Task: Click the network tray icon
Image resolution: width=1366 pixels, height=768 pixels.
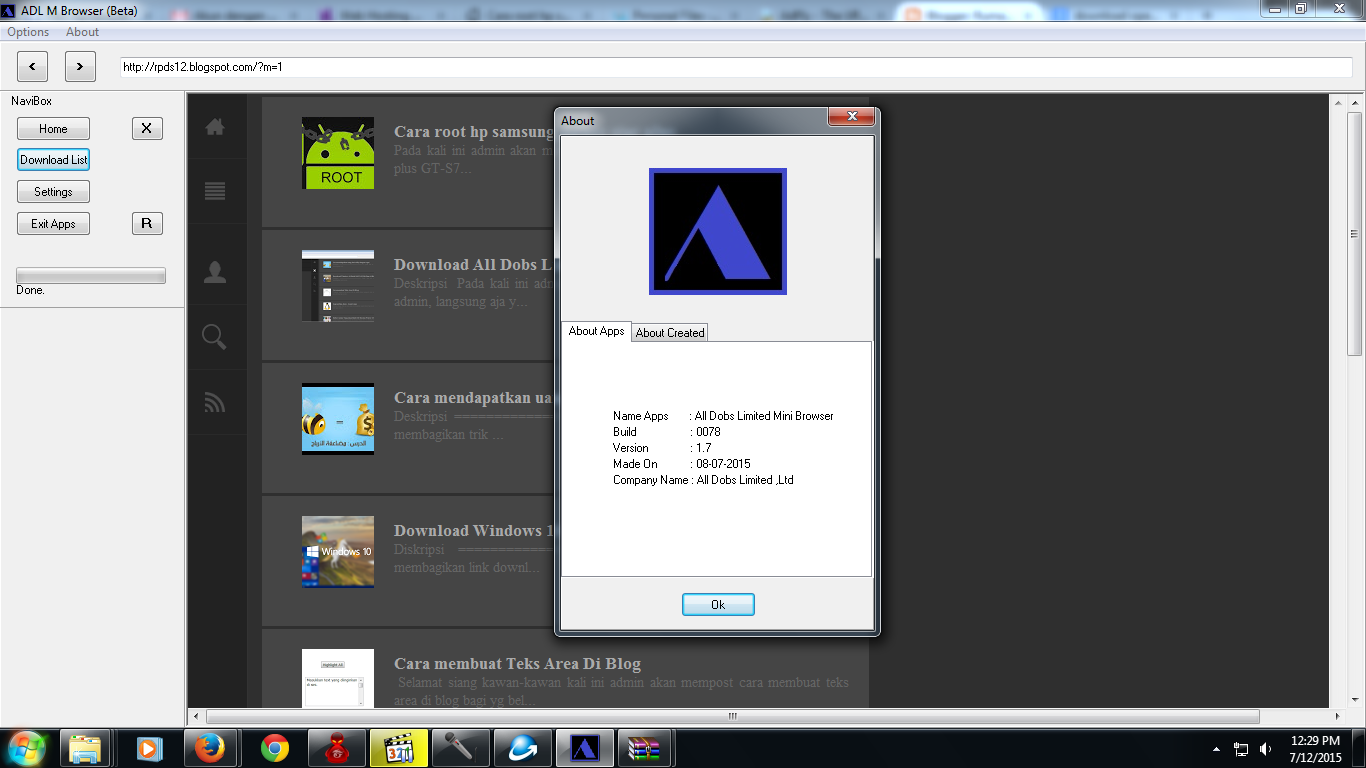Action: [x=1241, y=748]
